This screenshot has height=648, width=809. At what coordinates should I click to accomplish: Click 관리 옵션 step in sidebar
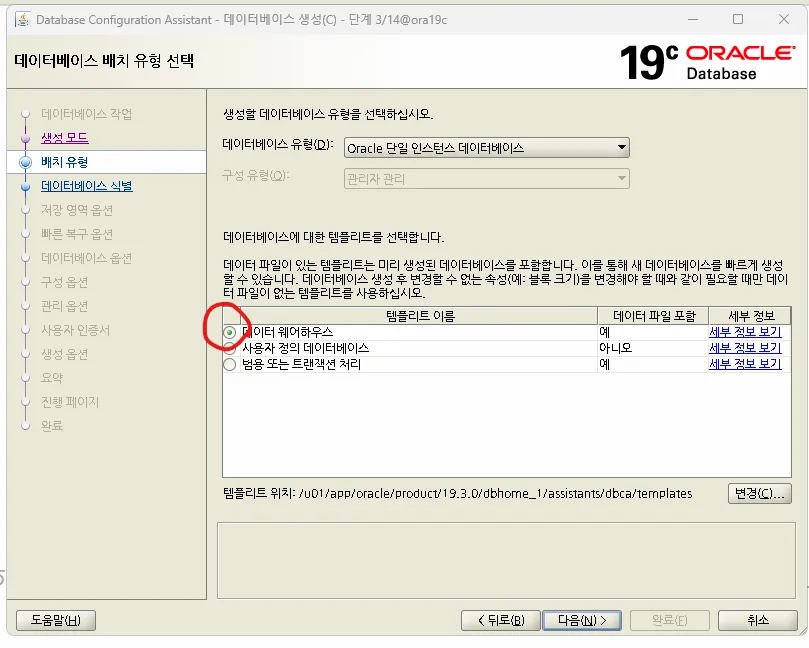tap(64, 306)
